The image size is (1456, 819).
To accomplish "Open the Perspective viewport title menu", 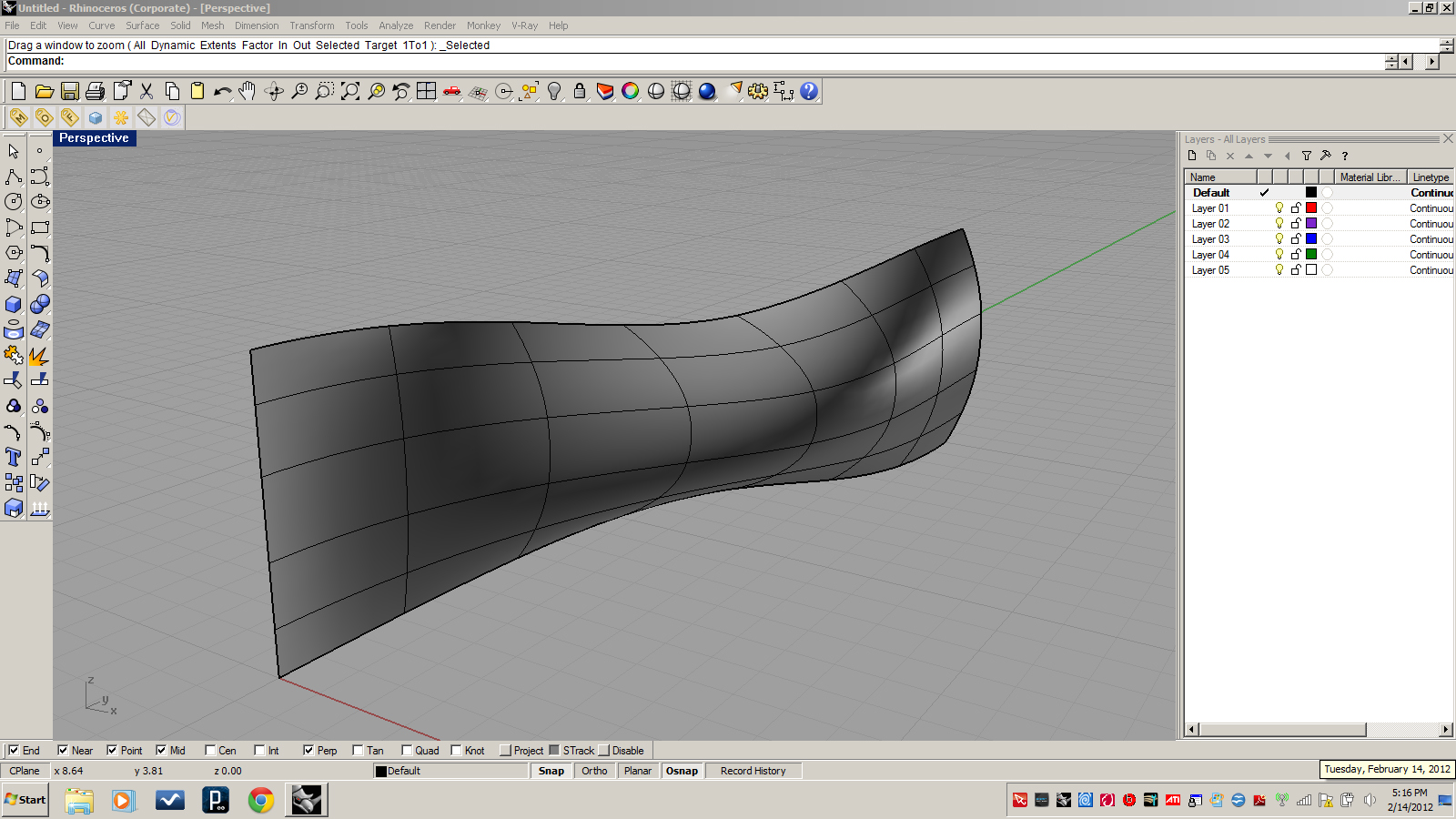I will pos(94,137).
